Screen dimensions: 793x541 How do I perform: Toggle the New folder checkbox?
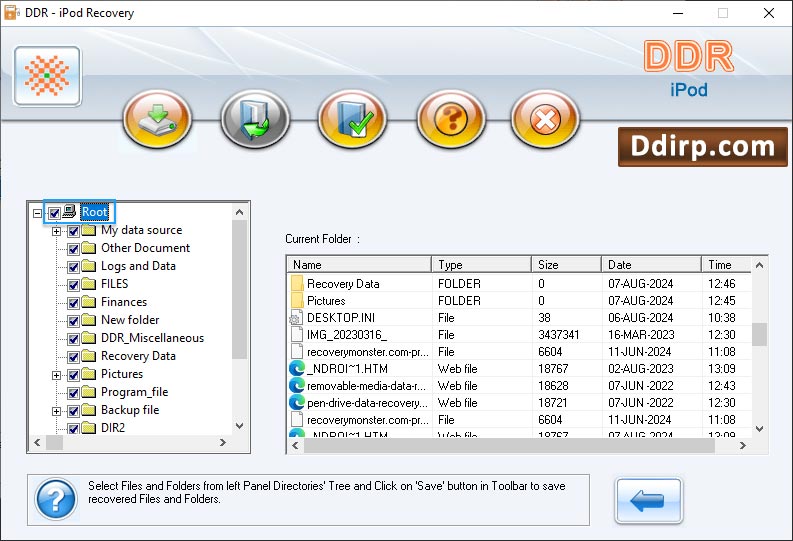pyautogui.click(x=73, y=322)
